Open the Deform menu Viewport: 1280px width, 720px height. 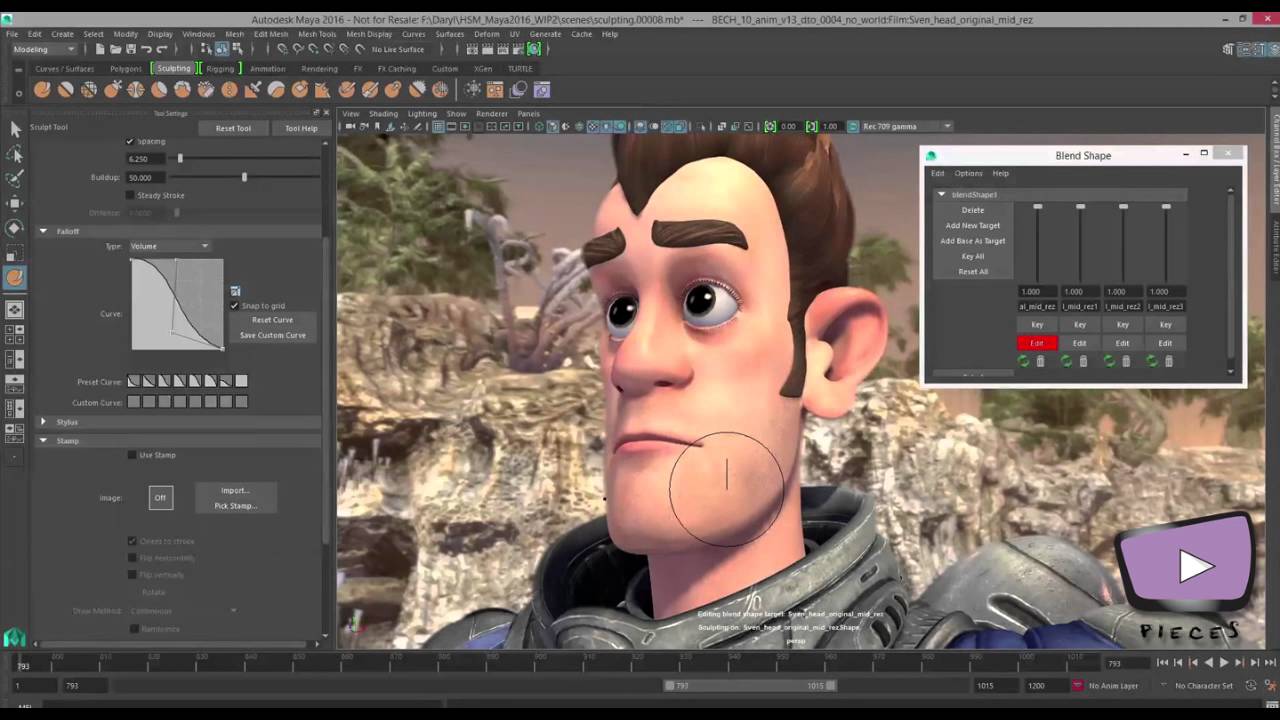coord(486,34)
